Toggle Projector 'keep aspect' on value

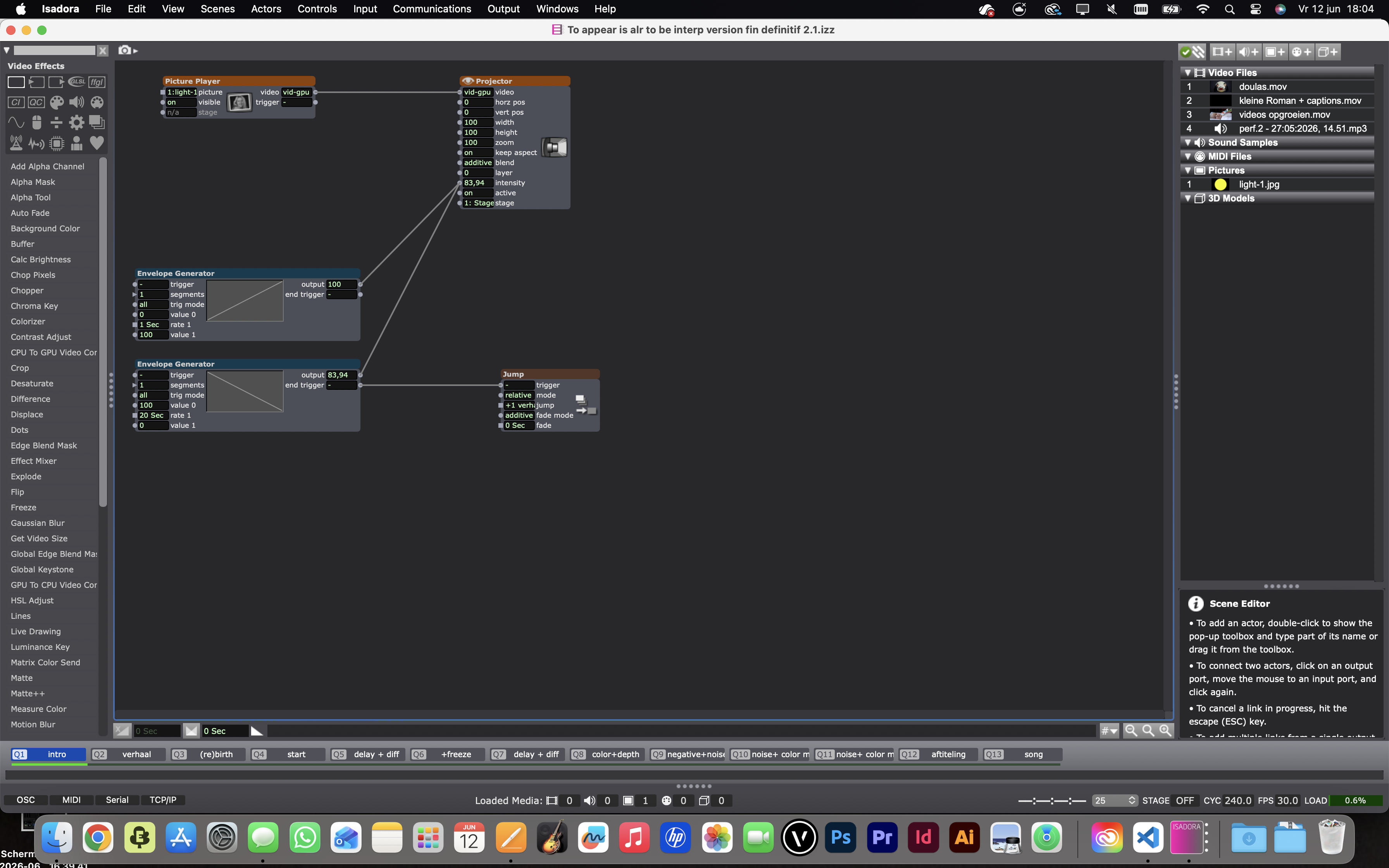[477, 153]
